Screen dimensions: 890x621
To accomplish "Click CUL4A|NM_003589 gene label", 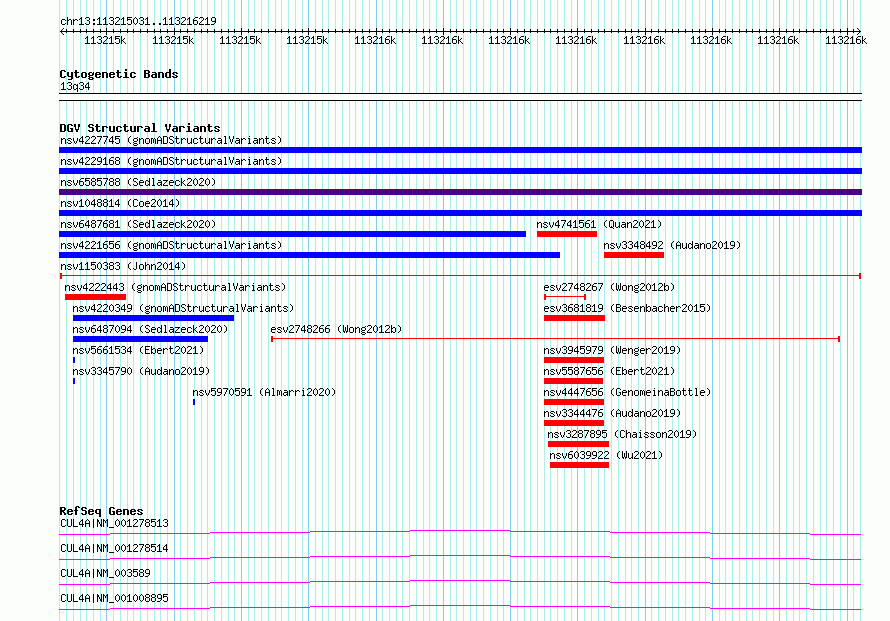I will coord(105,573).
